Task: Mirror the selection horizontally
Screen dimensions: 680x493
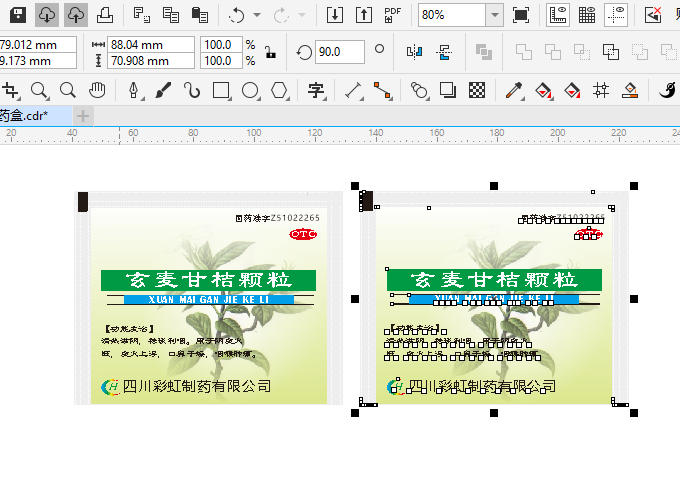Action: pos(414,52)
